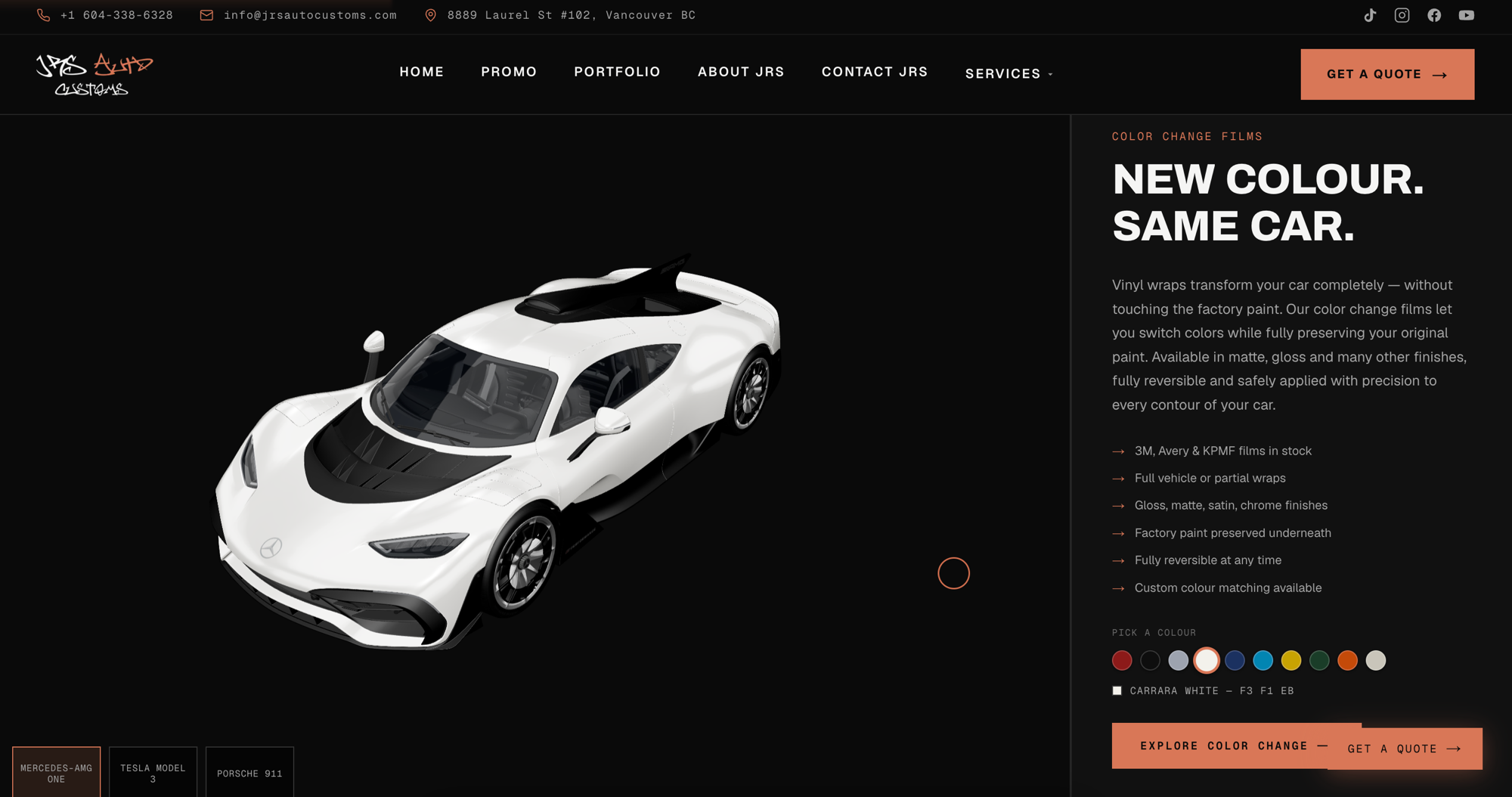Open the Instagram social icon
This screenshot has height=797, width=1512.
pos(1402,15)
